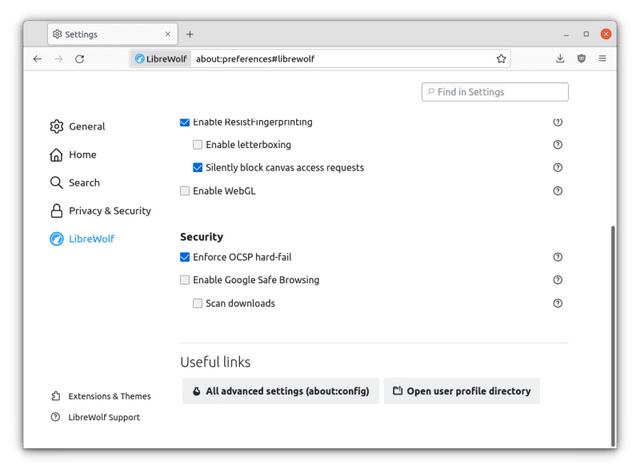The image size is (640, 473).
Task: Enable the WebGL checkbox
Action: pos(185,191)
